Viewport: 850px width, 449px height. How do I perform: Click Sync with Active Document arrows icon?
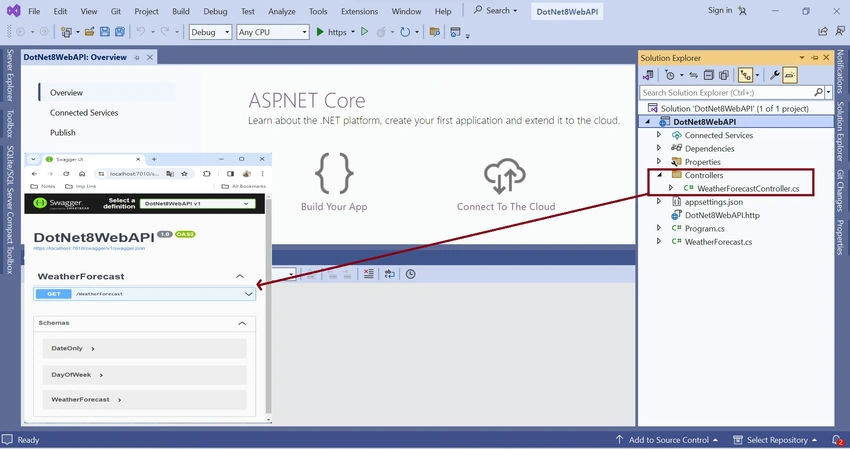[x=693, y=75]
